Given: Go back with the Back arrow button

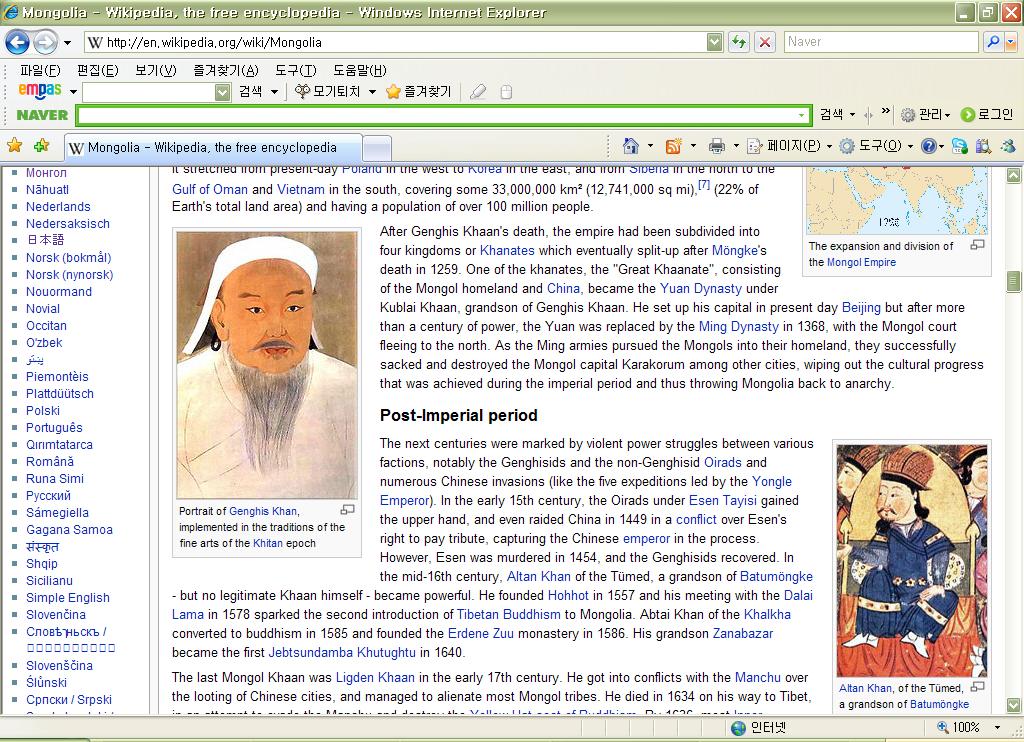Looking at the screenshot, I should coord(17,42).
